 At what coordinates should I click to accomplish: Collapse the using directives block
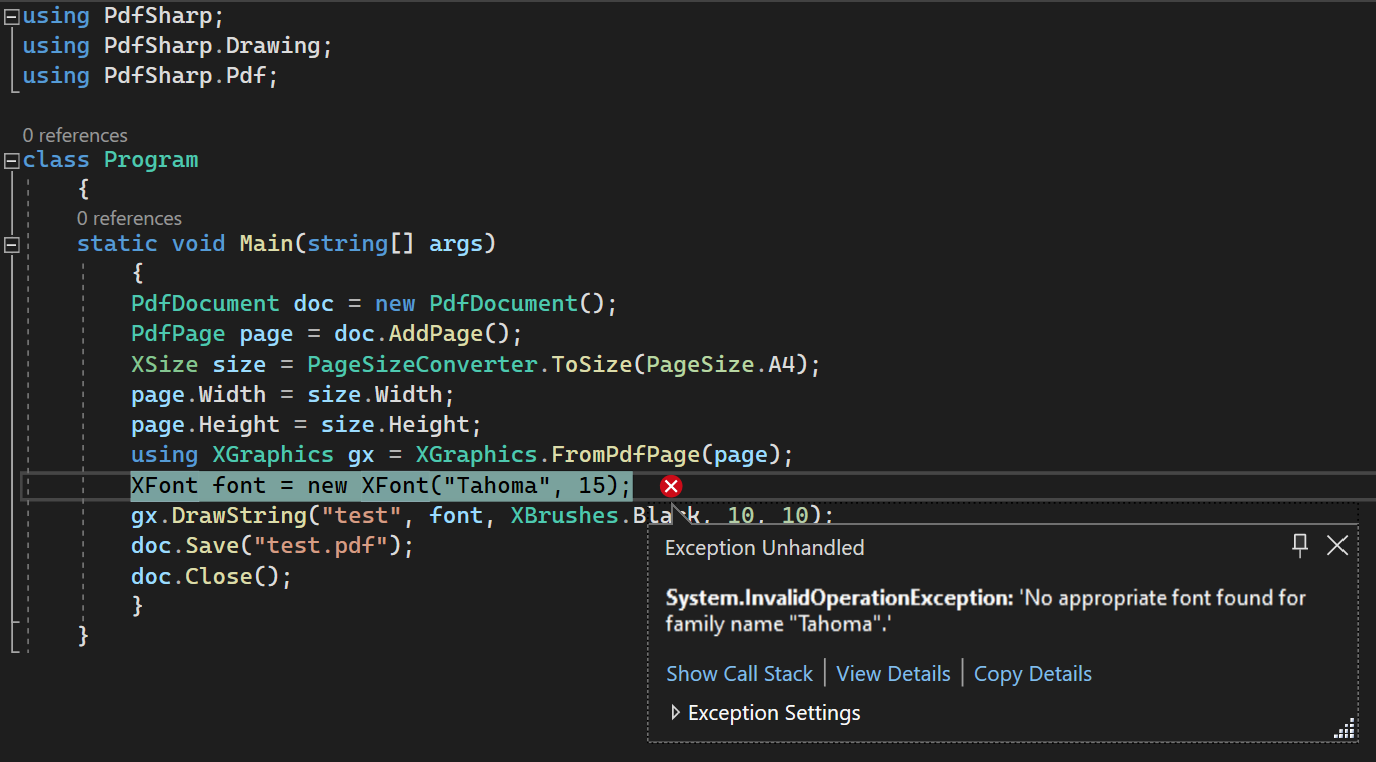11,16
